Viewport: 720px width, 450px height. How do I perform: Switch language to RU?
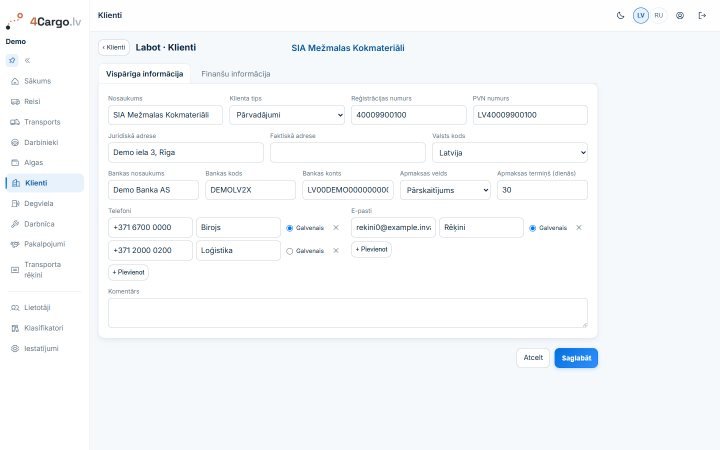tap(658, 16)
